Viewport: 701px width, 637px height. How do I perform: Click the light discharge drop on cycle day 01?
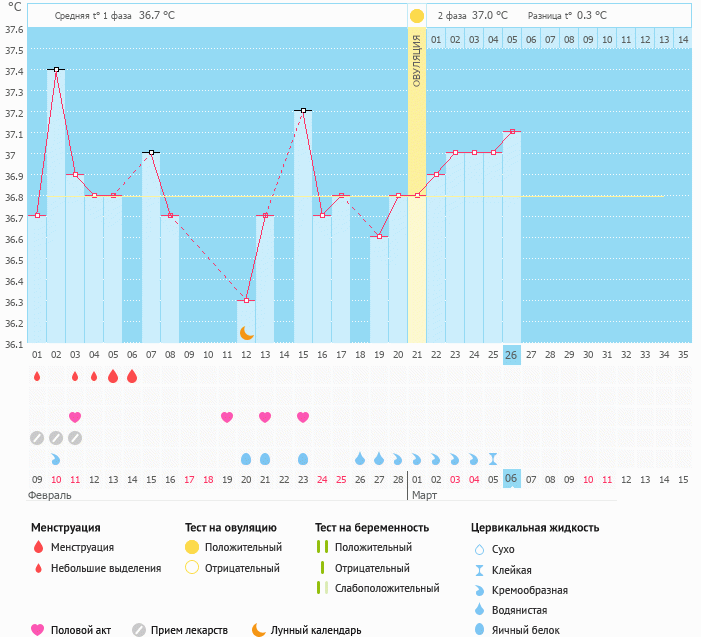pos(37,376)
